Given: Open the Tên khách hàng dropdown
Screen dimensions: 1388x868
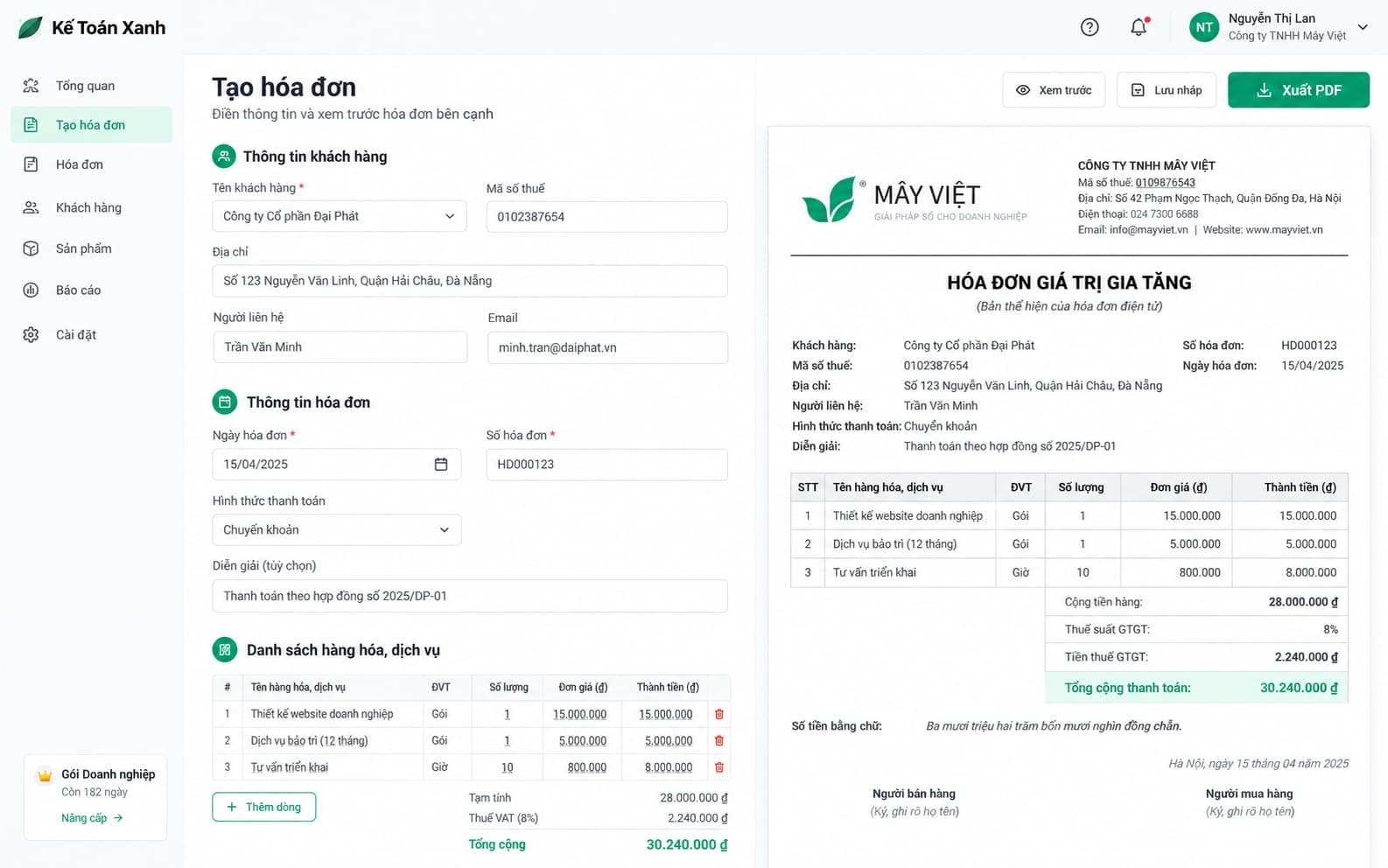Looking at the screenshot, I should [340, 216].
